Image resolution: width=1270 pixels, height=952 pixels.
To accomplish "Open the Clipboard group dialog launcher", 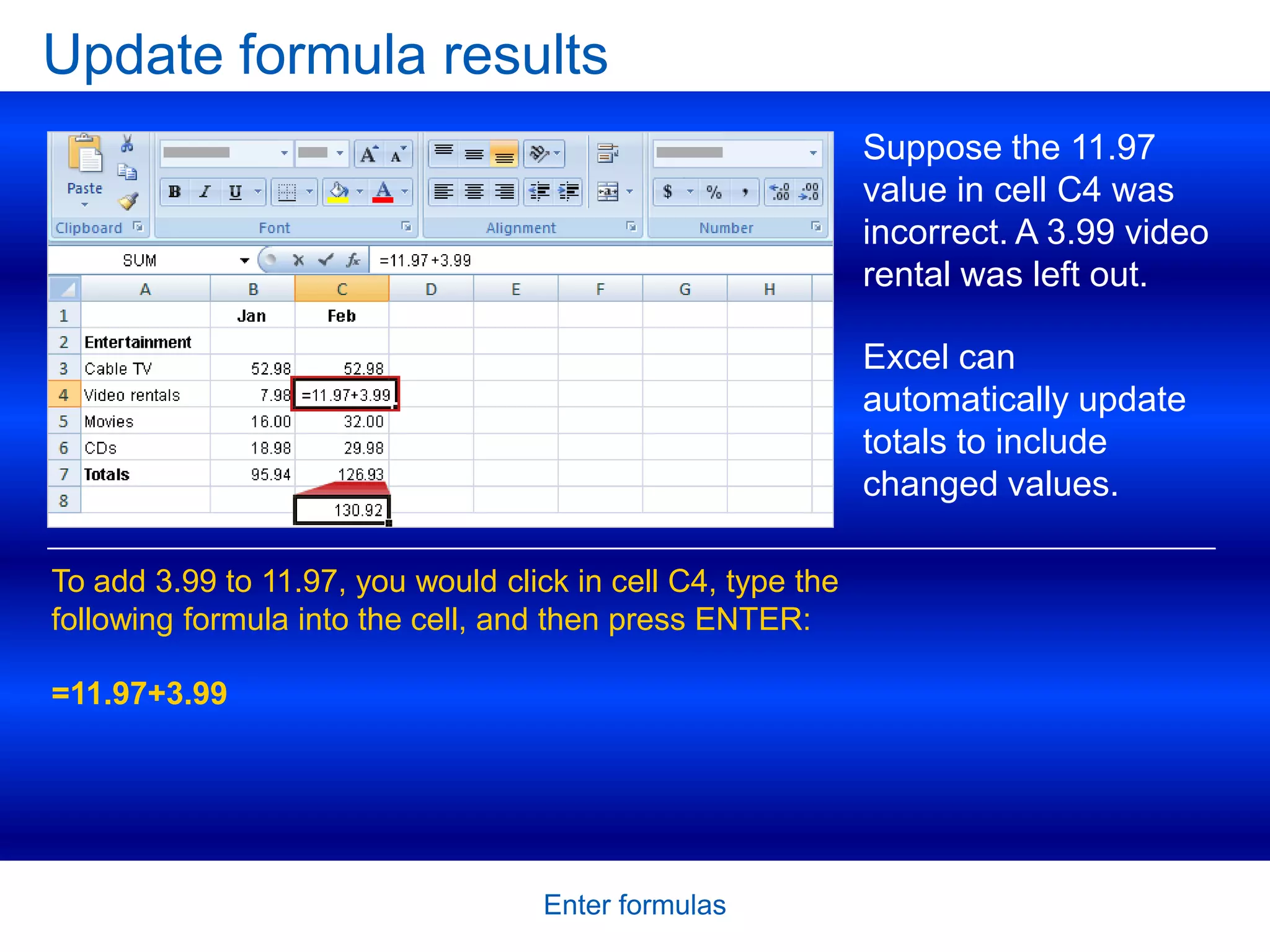I will pyautogui.click(x=138, y=227).
